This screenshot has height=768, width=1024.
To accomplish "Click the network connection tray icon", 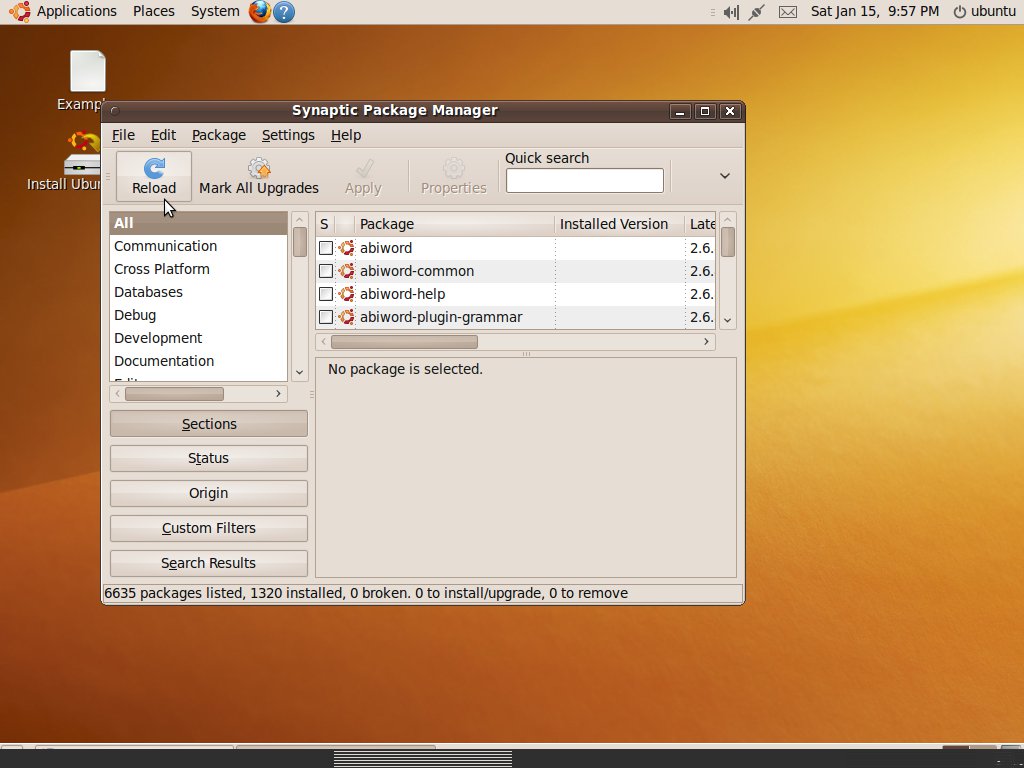I will tap(756, 12).
